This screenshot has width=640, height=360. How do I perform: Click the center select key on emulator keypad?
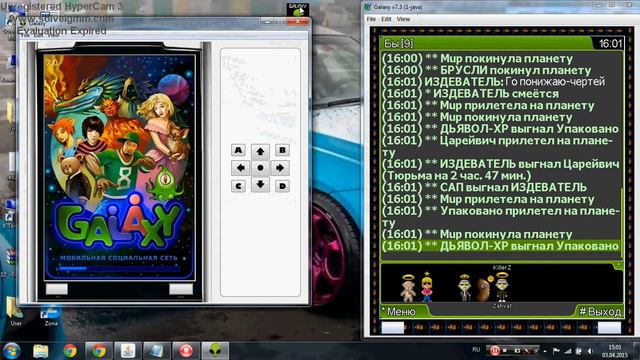260,168
